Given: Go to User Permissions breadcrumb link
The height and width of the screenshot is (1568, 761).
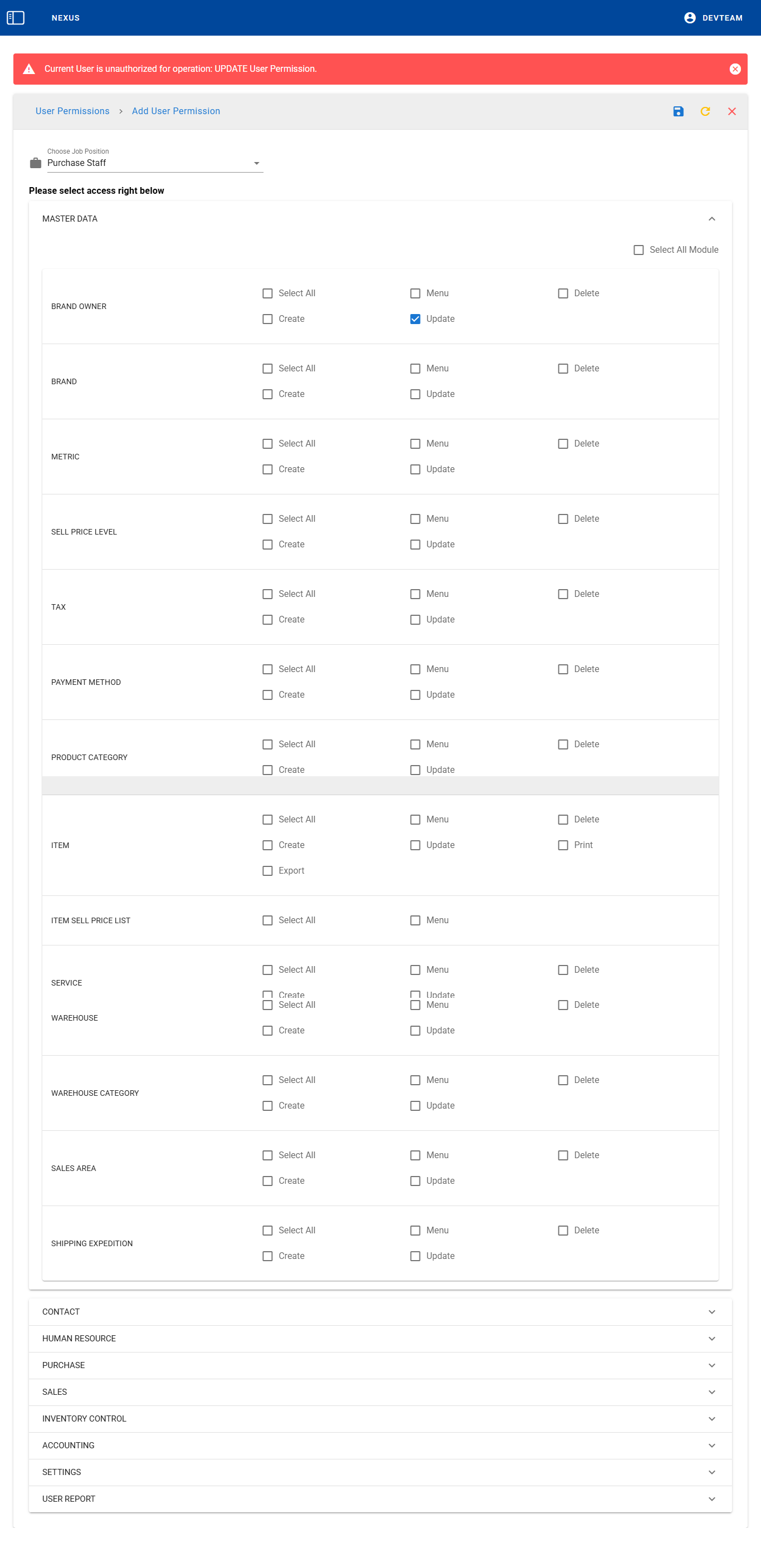Looking at the screenshot, I should tap(72, 111).
